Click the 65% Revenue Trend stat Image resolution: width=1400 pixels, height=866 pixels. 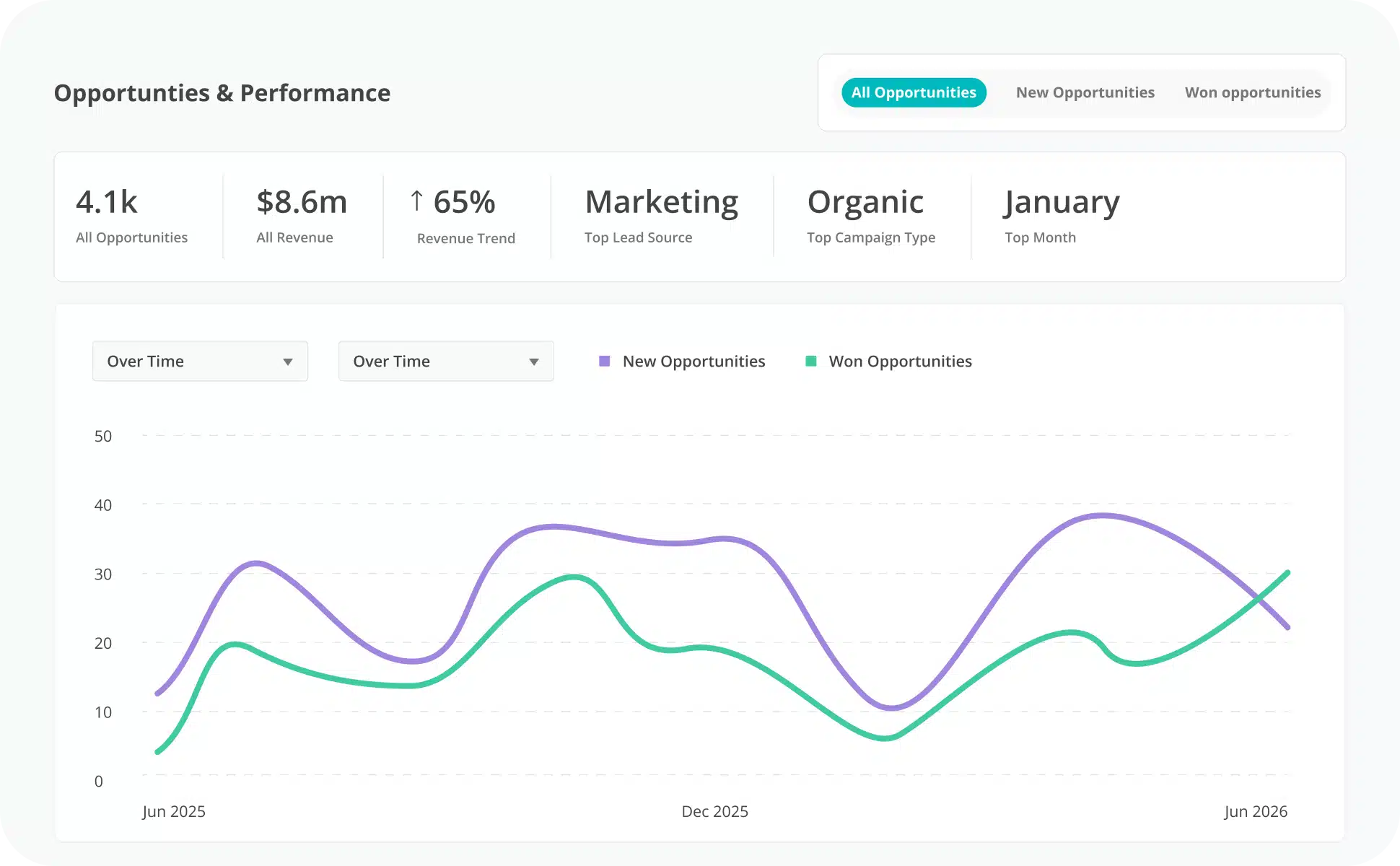pos(465,215)
